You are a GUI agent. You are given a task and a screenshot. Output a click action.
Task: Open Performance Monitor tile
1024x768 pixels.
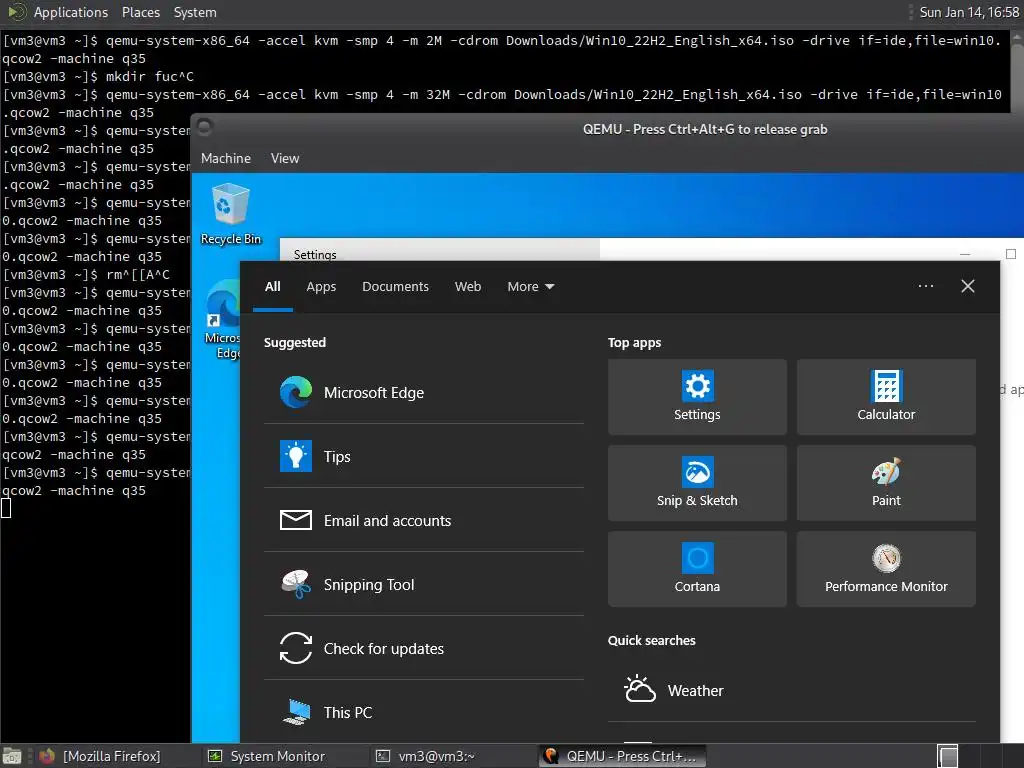tap(886, 569)
